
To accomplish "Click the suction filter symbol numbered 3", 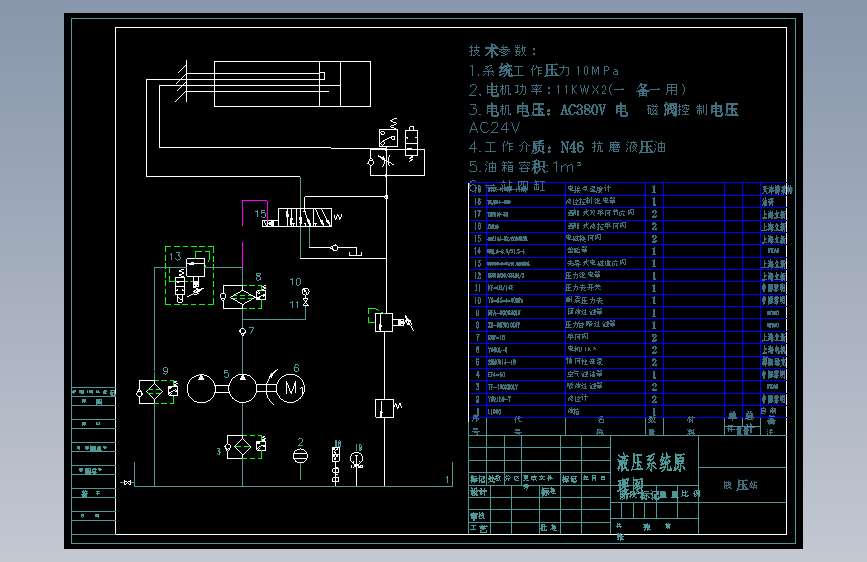I will coord(245,446).
